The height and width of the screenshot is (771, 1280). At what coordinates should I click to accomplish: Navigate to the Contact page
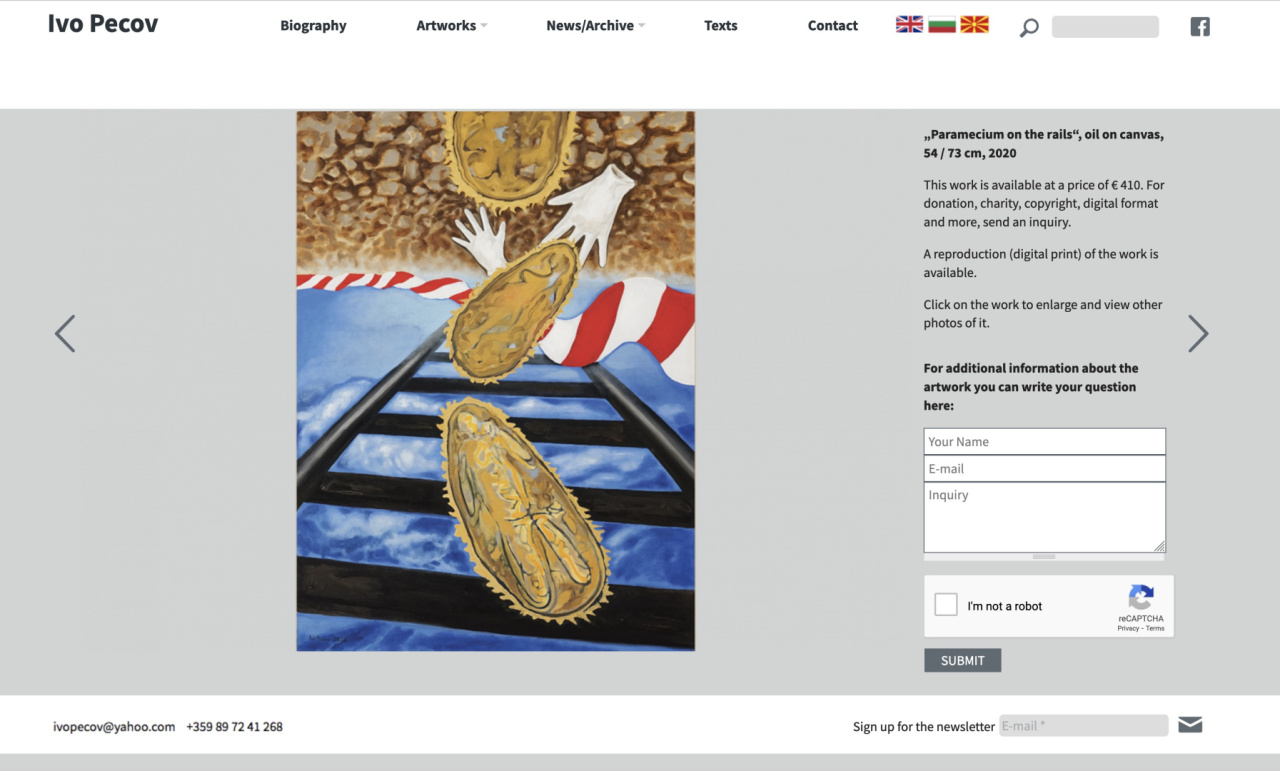coord(833,26)
